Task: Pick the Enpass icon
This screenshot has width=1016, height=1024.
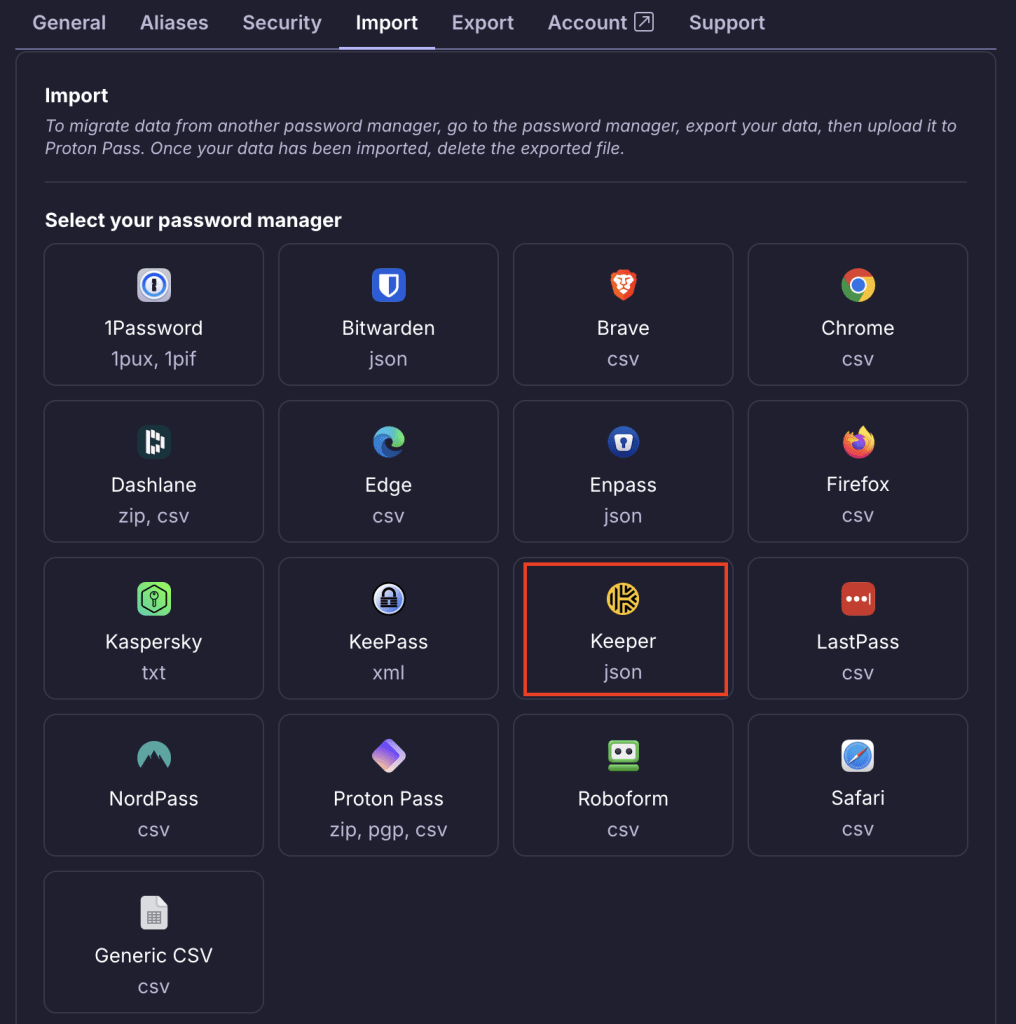Action: pyautogui.click(x=623, y=441)
